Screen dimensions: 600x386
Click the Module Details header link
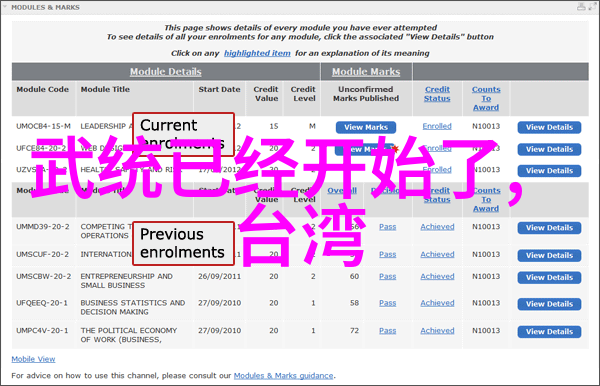point(165,72)
